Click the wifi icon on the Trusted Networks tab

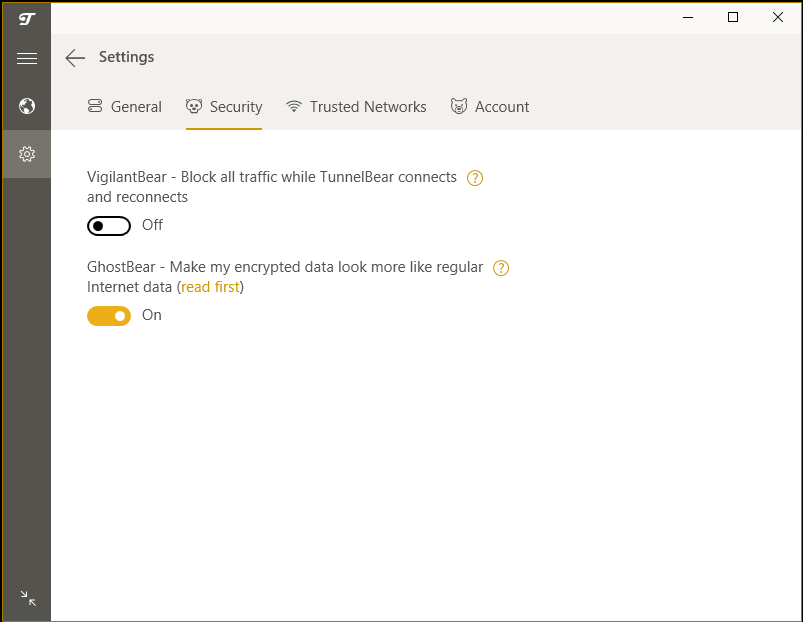tap(294, 106)
